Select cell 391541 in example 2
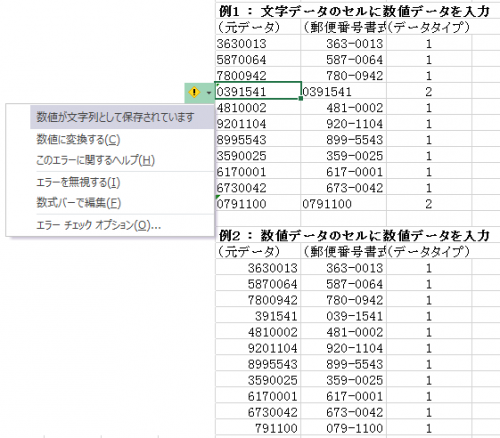Screen dimensions: 500x438 click(x=258, y=316)
